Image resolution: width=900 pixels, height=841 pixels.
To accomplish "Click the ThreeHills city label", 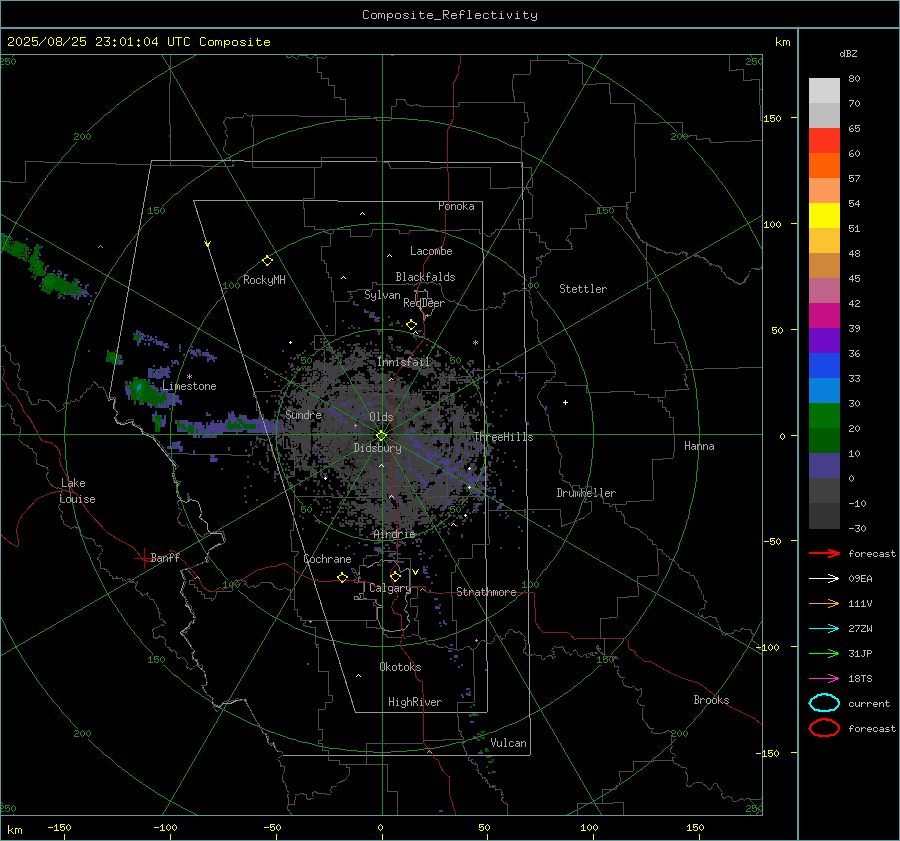I will 503,437.
